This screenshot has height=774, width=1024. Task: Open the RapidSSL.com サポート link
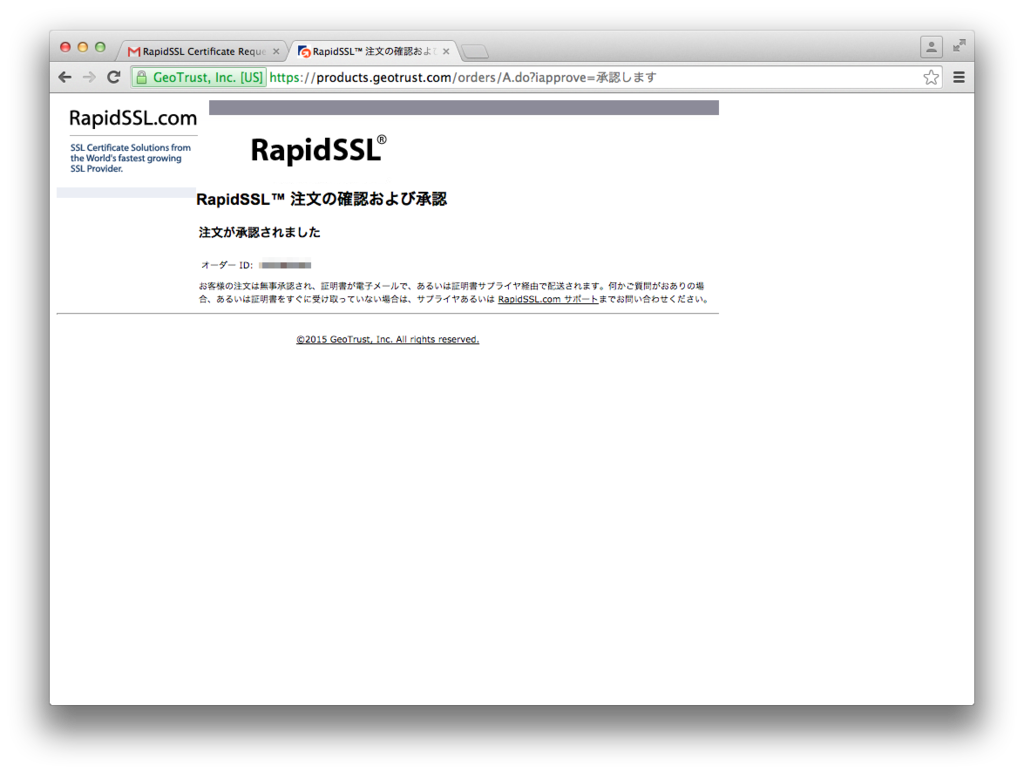tap(547, 299)
